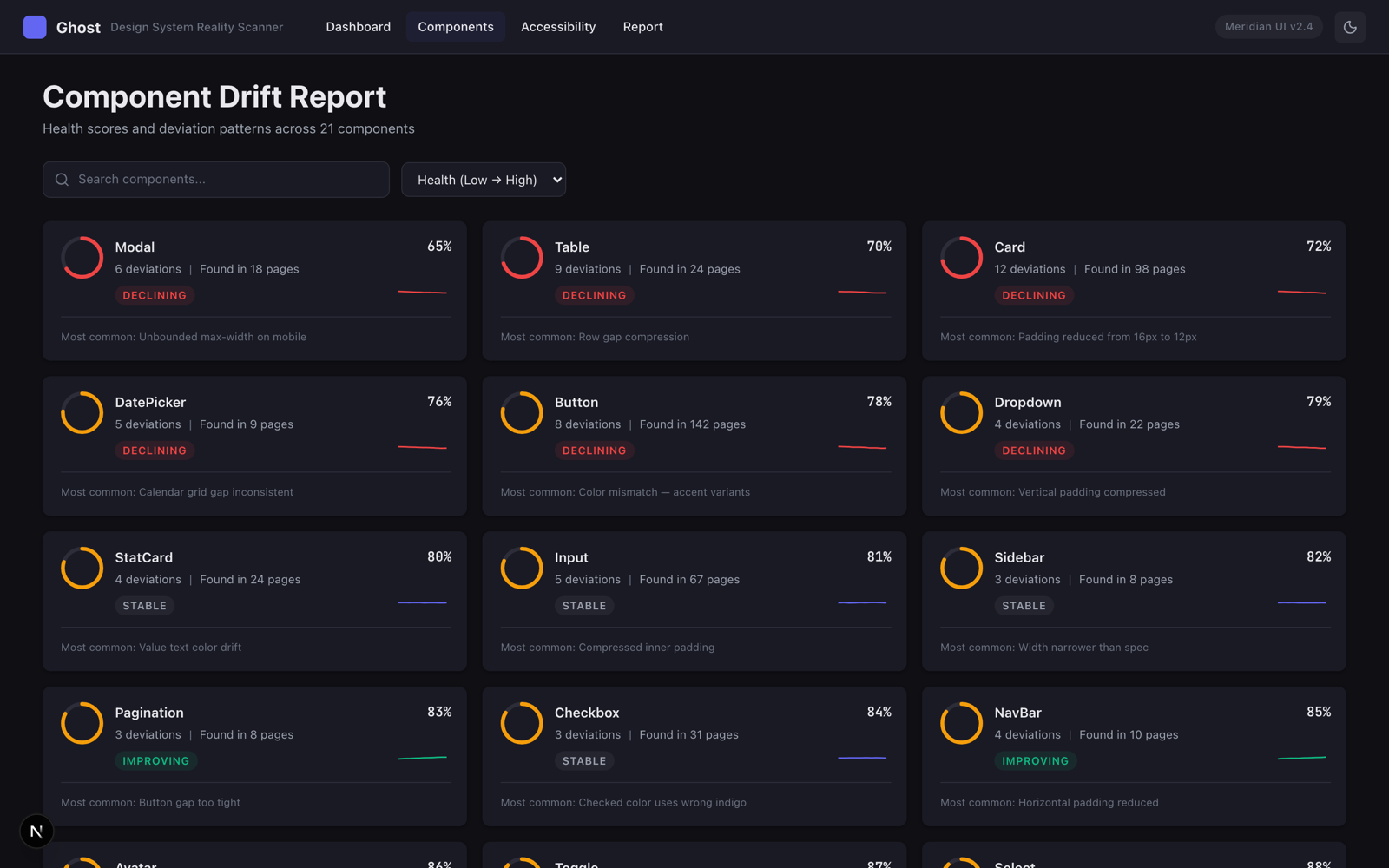Toggle dark mode with the moon icon
1389x868 pixels.
[1350, 27]
